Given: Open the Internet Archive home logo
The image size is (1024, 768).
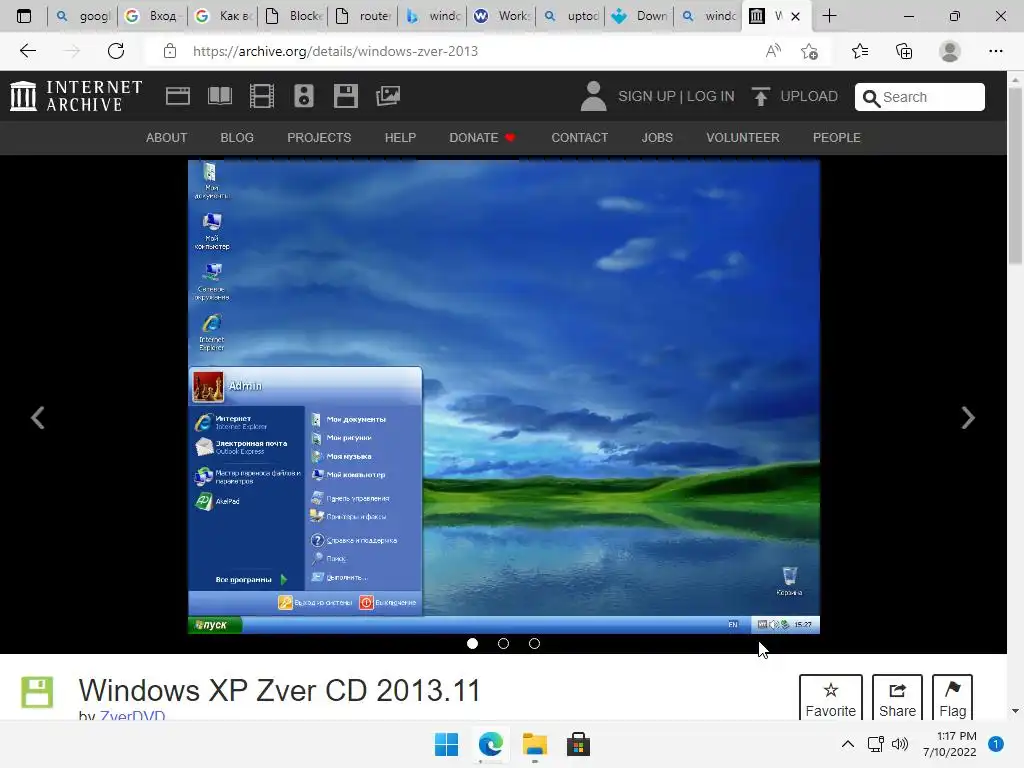Looking at the screenshot, I should pos(76,96).
